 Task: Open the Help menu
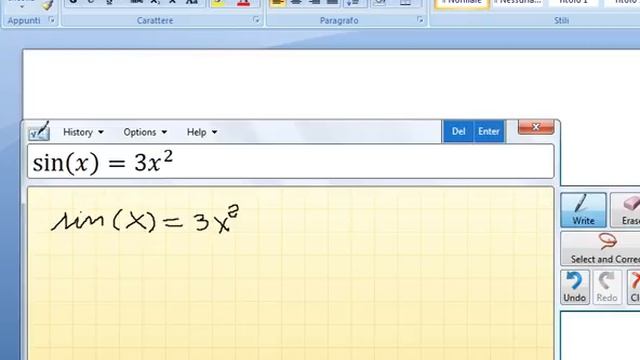point(202,132)
